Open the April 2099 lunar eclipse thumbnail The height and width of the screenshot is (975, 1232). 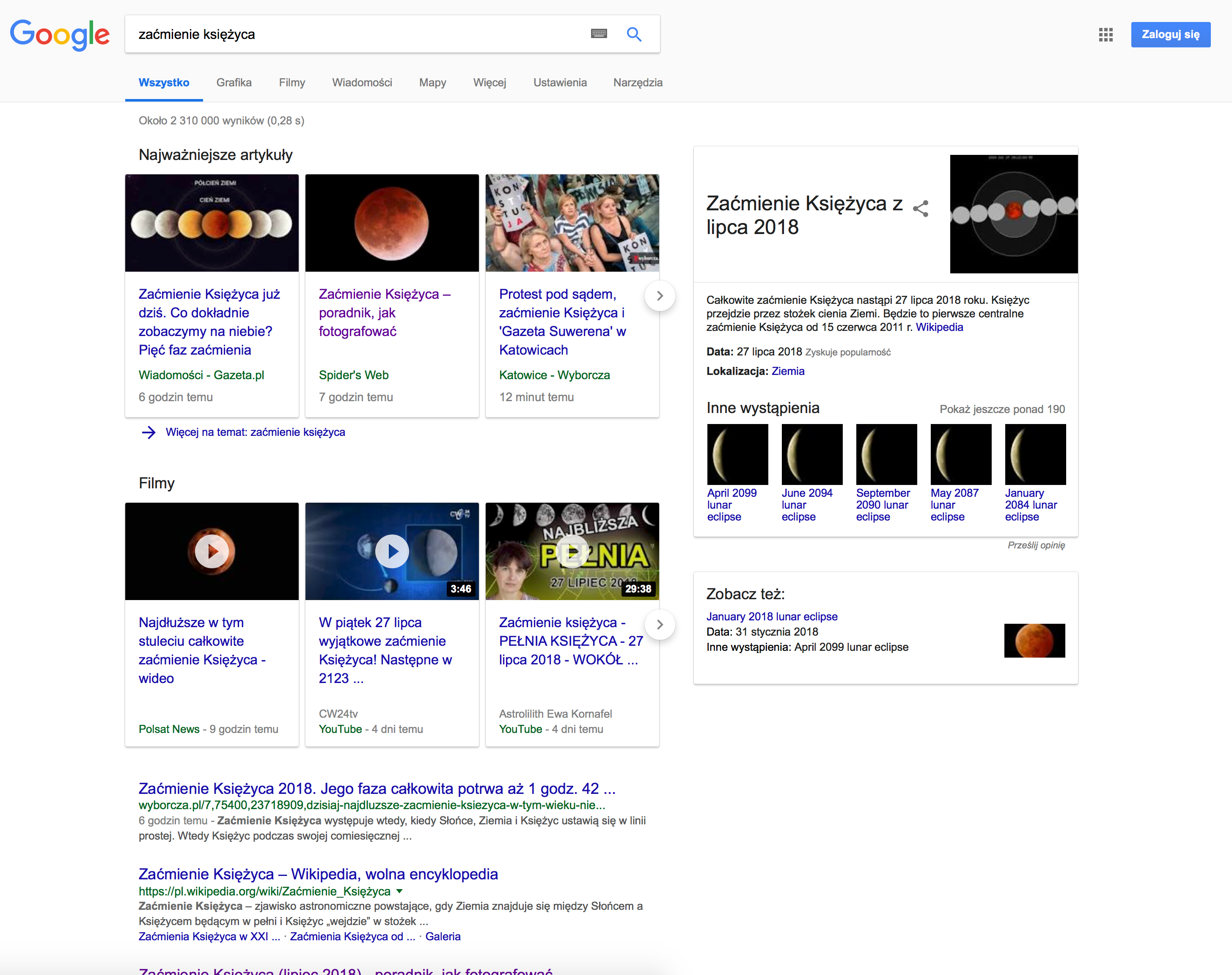point(737,454)
